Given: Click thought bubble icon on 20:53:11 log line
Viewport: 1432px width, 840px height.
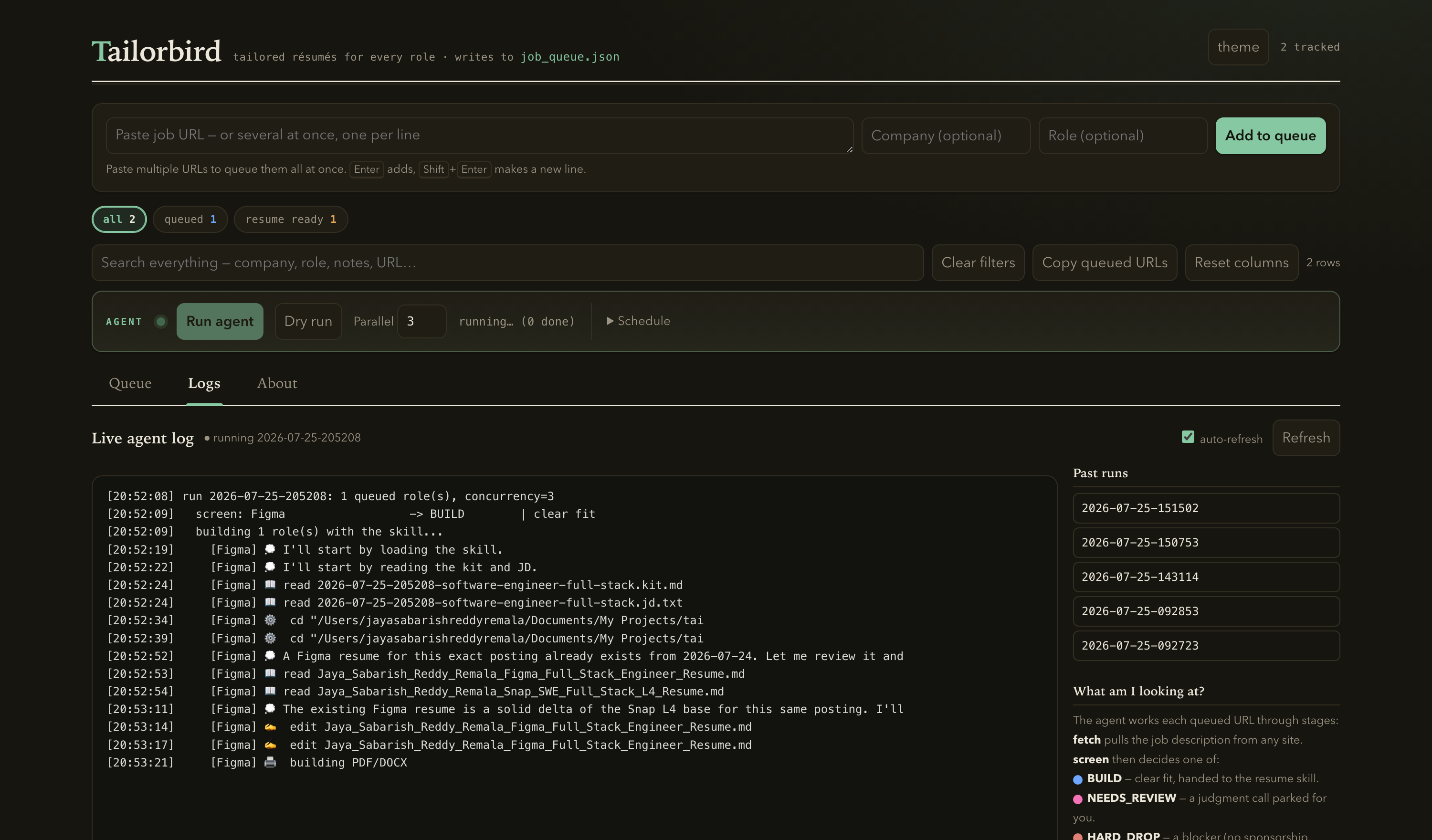Looking at the screenshot, I should 270,709.
